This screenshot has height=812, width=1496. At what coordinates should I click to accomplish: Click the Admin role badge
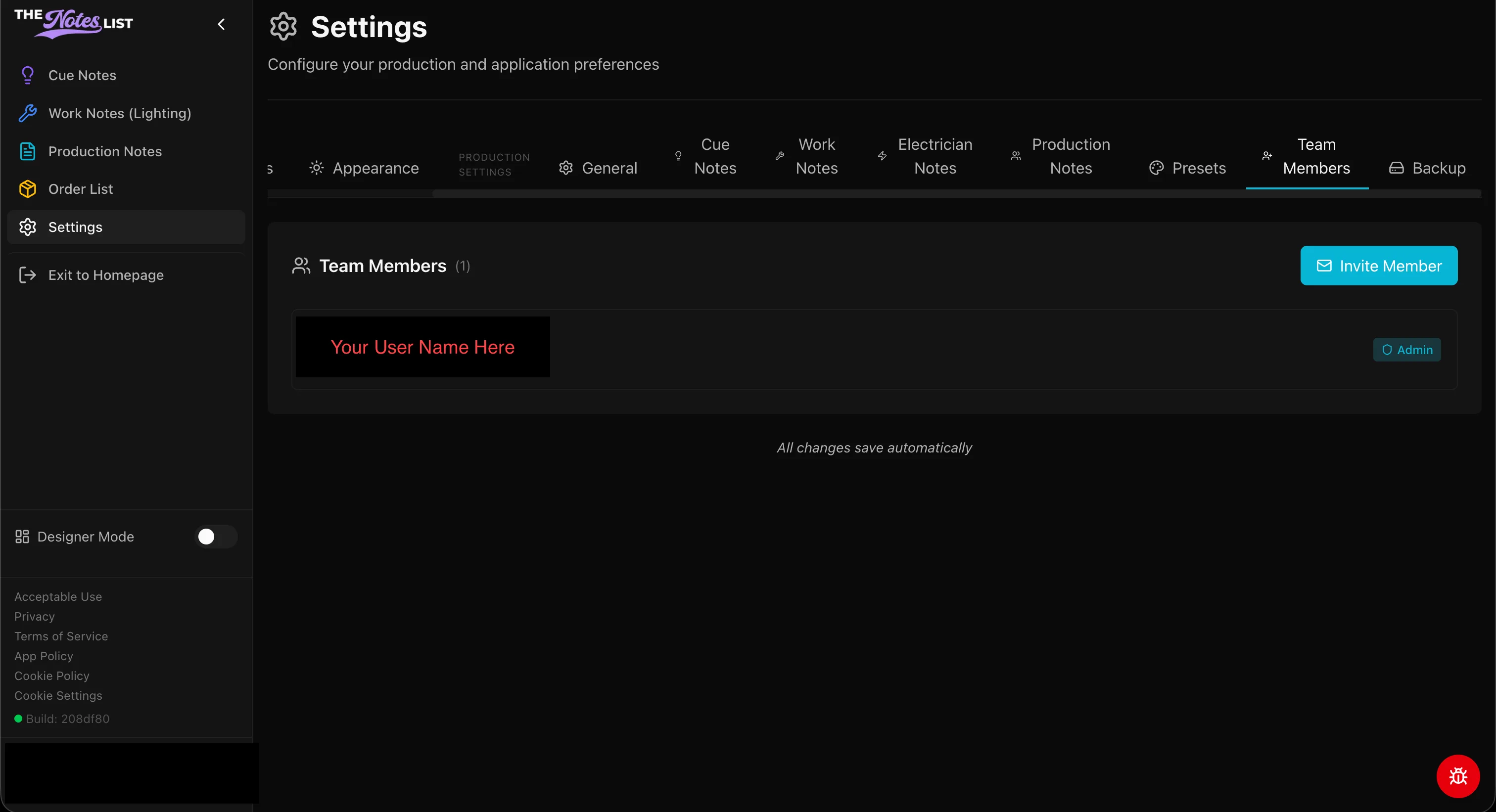pos(1406,350)
